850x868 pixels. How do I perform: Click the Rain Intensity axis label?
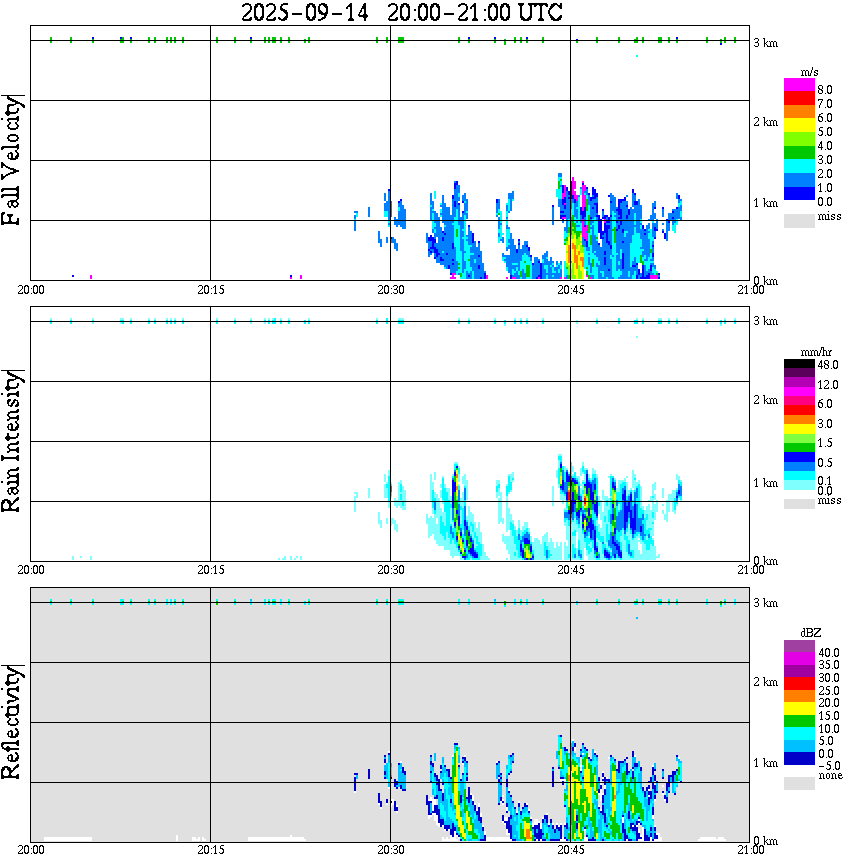[x=11, y=441]
